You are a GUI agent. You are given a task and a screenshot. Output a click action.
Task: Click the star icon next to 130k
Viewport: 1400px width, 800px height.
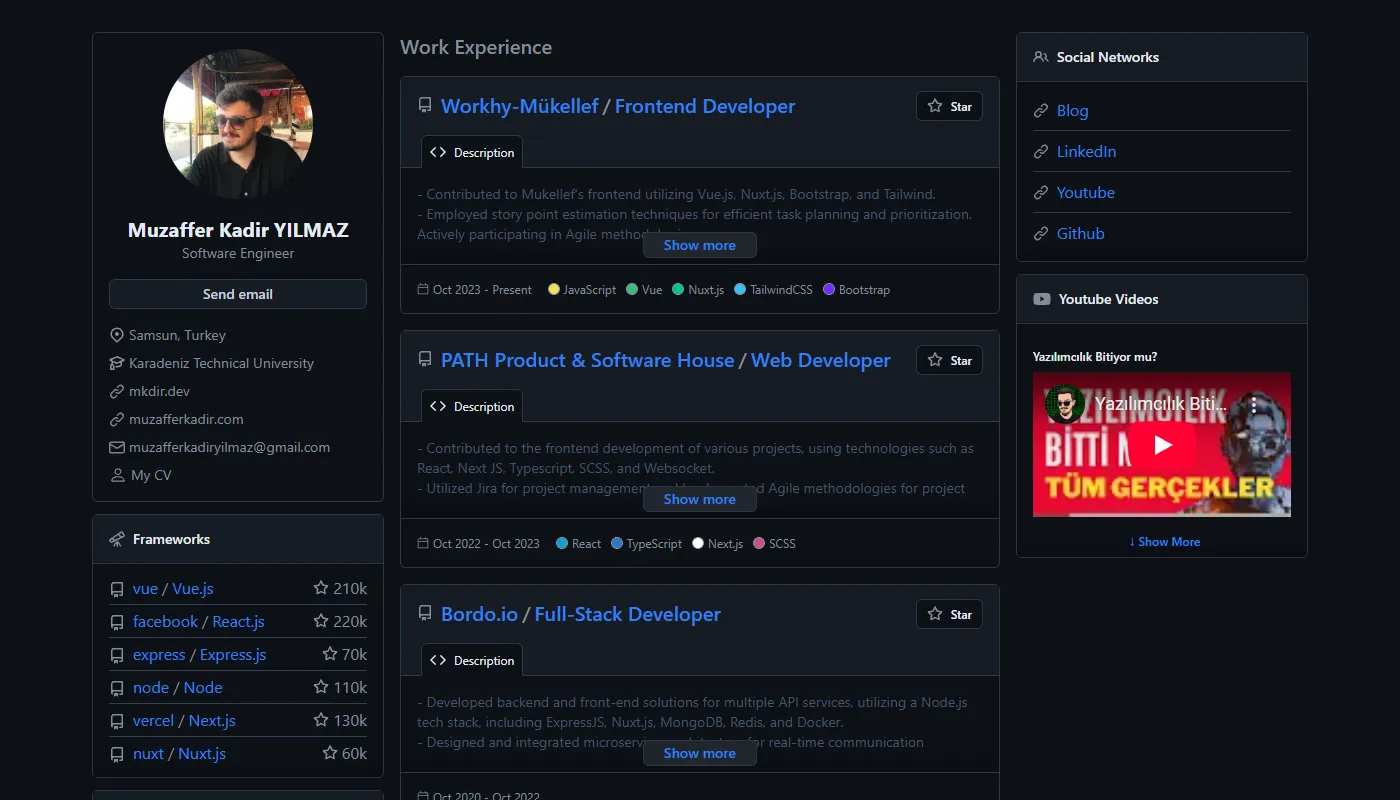(321, 720)
